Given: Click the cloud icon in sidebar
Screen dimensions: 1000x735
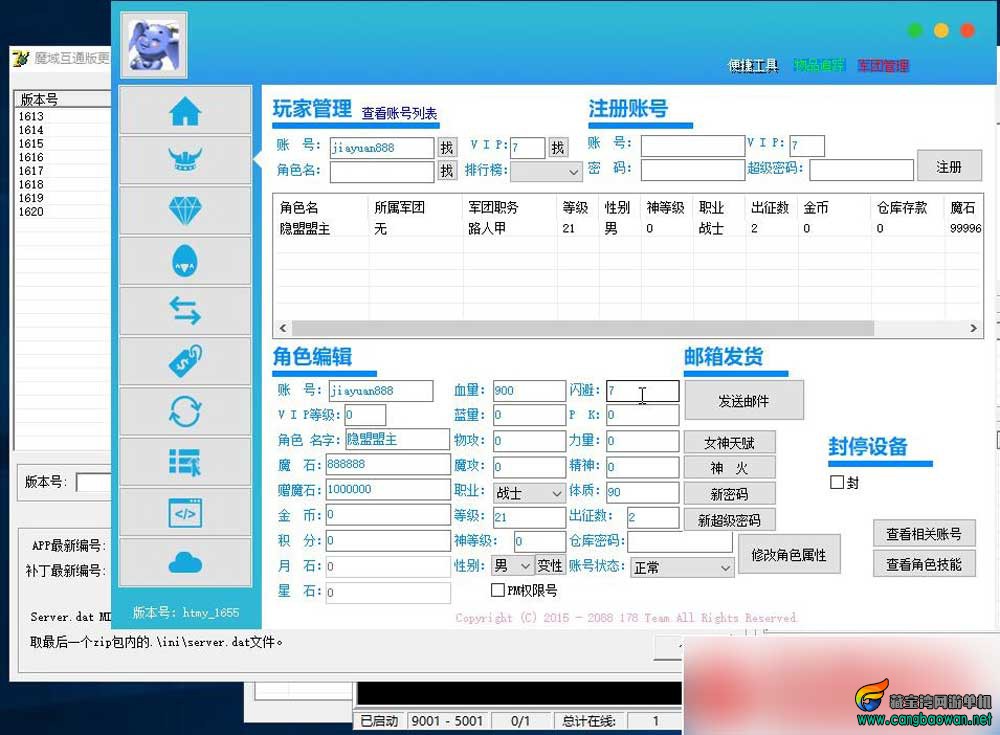Looking at the screenshot, I should [185, 563].
